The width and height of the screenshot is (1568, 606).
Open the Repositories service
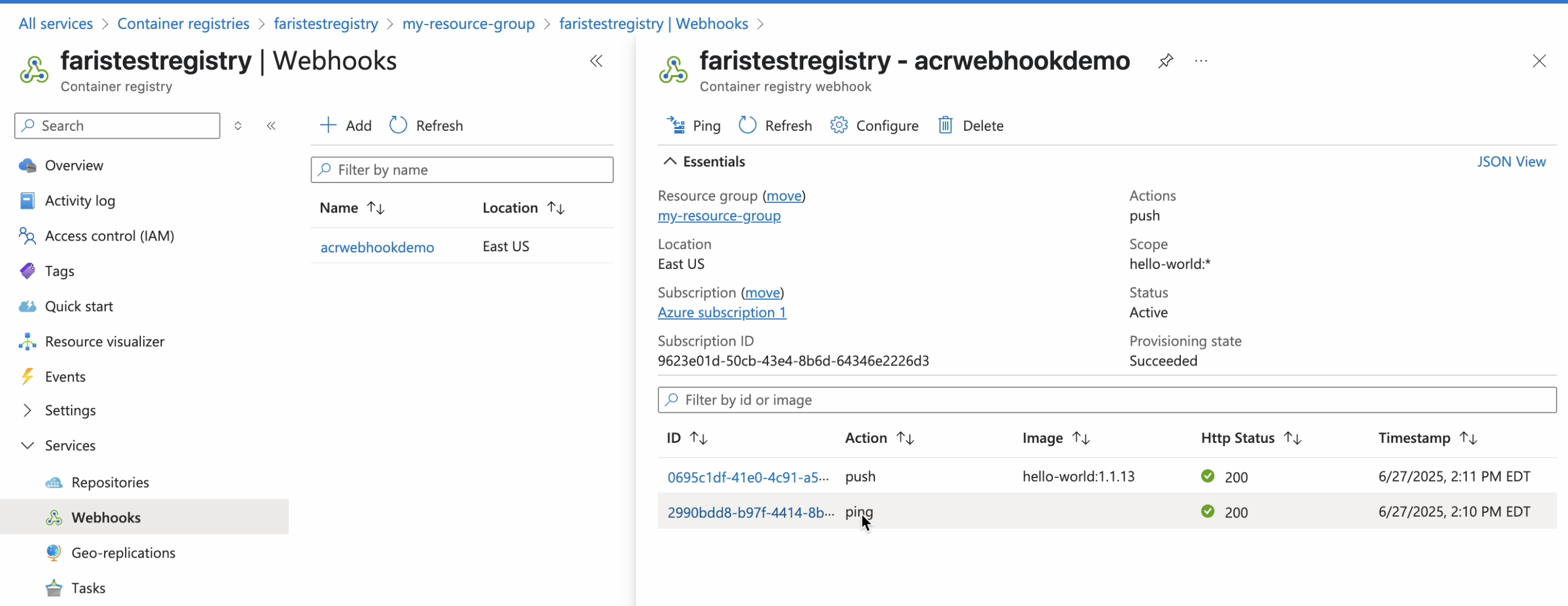tap(110, 483)
